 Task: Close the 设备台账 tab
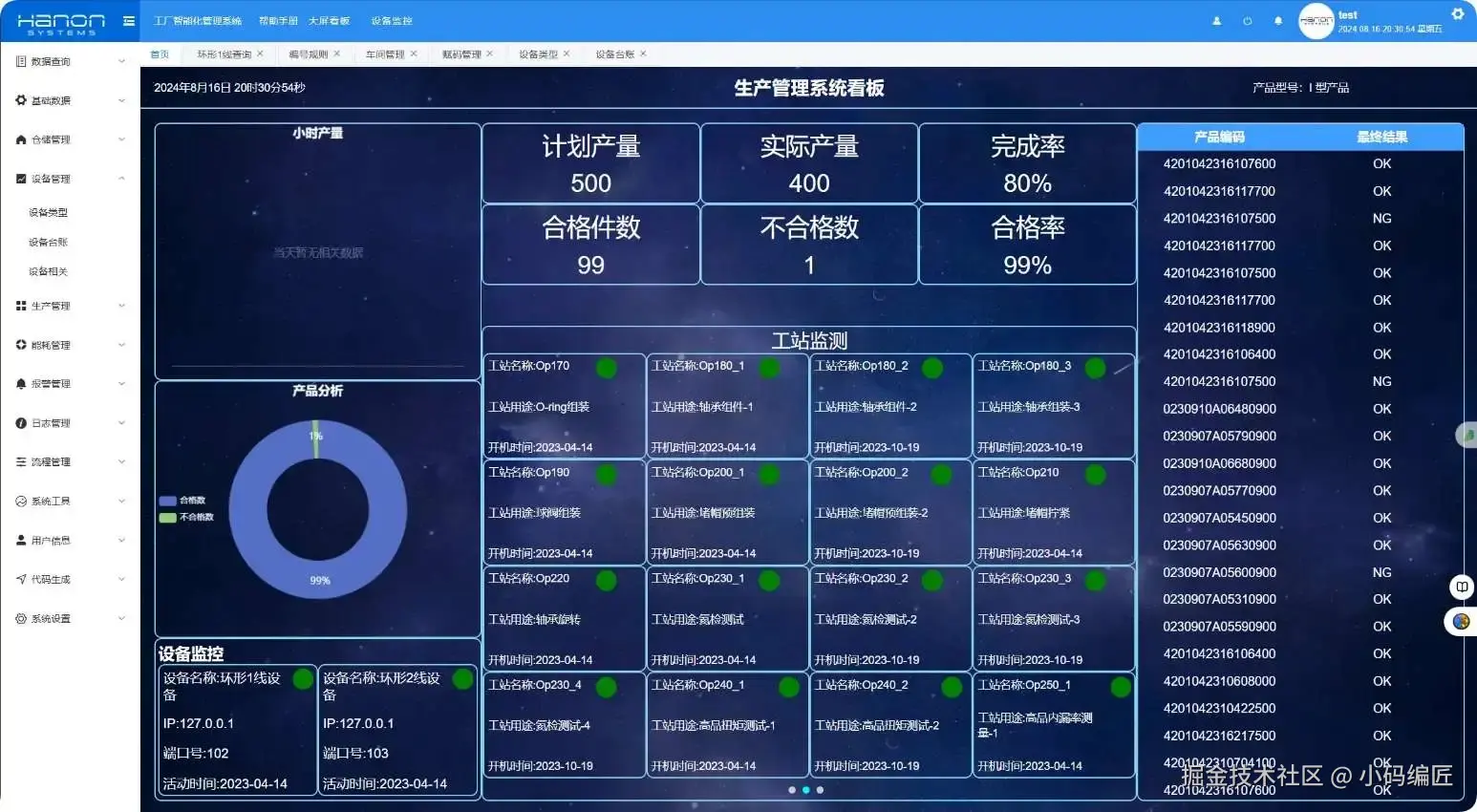coord(643,53)
